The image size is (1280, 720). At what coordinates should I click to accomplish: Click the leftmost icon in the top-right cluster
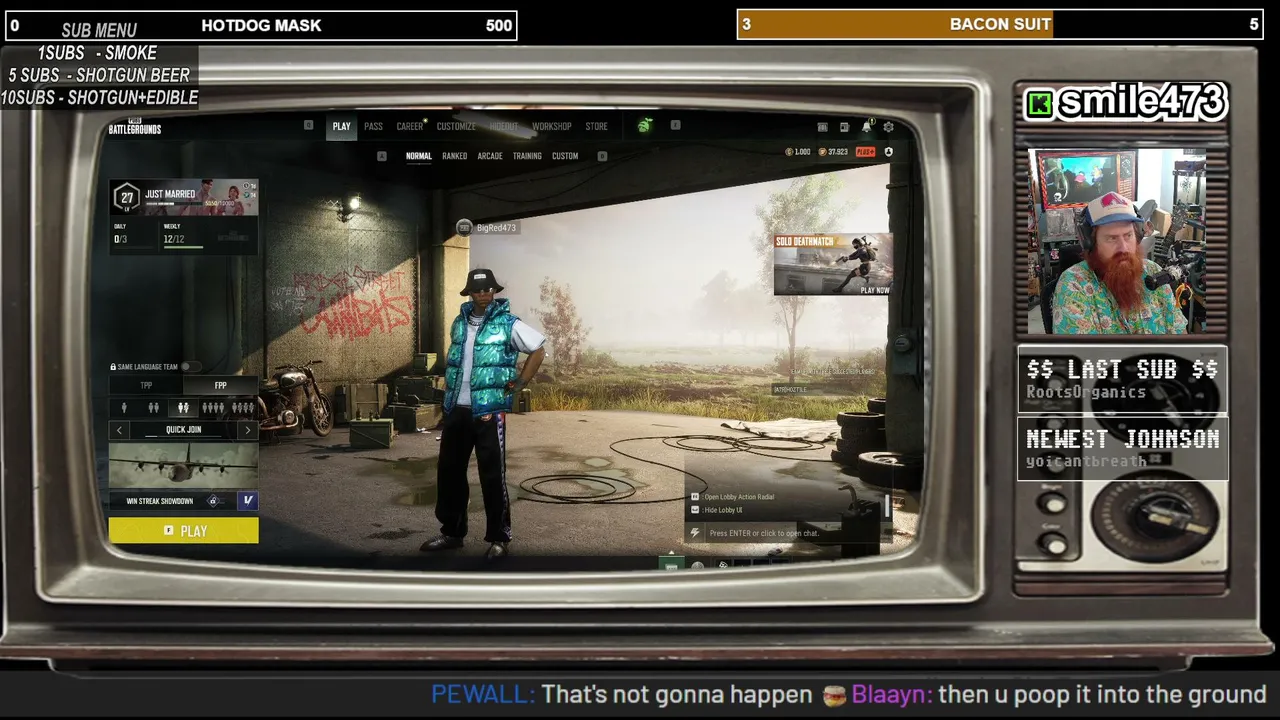[x=822, y=127]
